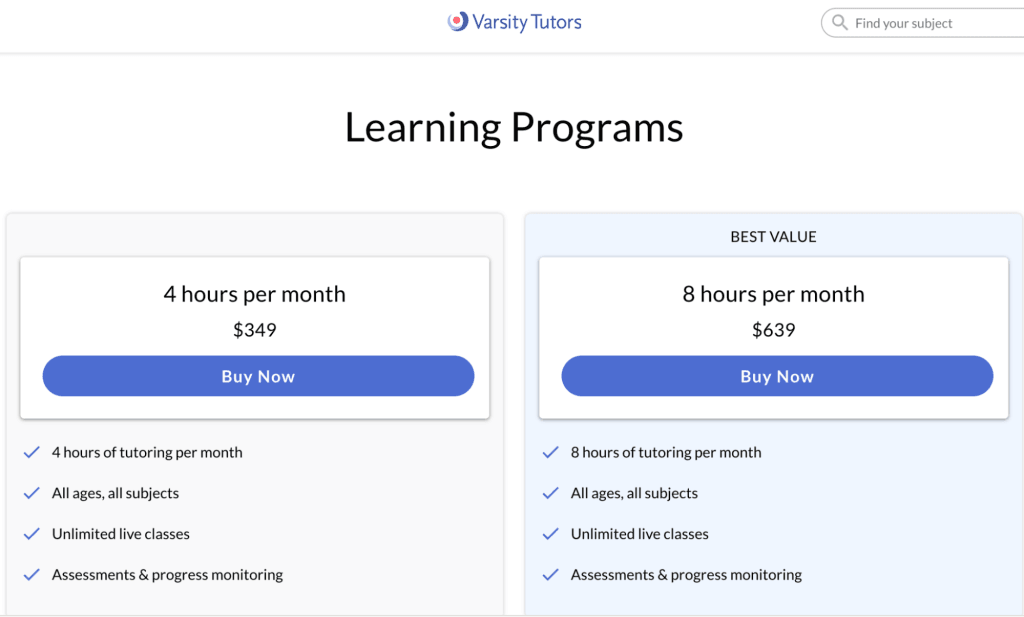Click the '8 hours per month' card title
The image size is (1024, 617).
[x=775, y=294]
